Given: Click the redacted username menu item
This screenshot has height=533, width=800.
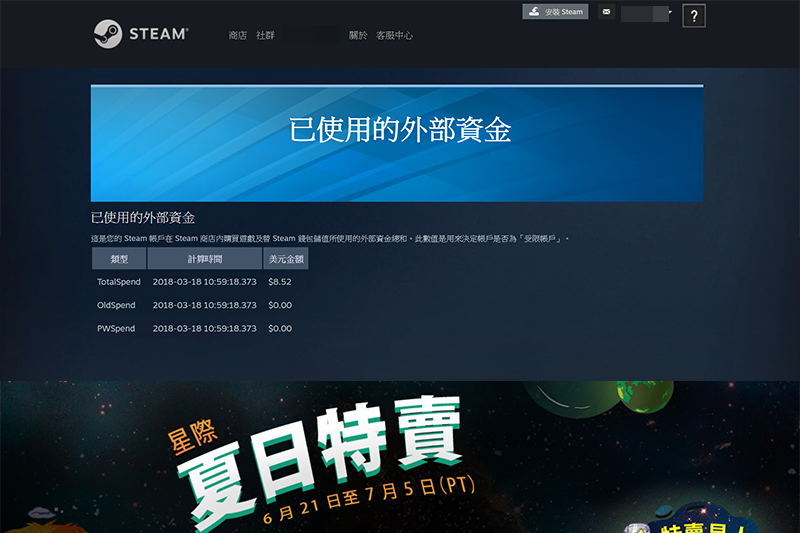Looking at the screenshot, I should [312, 35].
